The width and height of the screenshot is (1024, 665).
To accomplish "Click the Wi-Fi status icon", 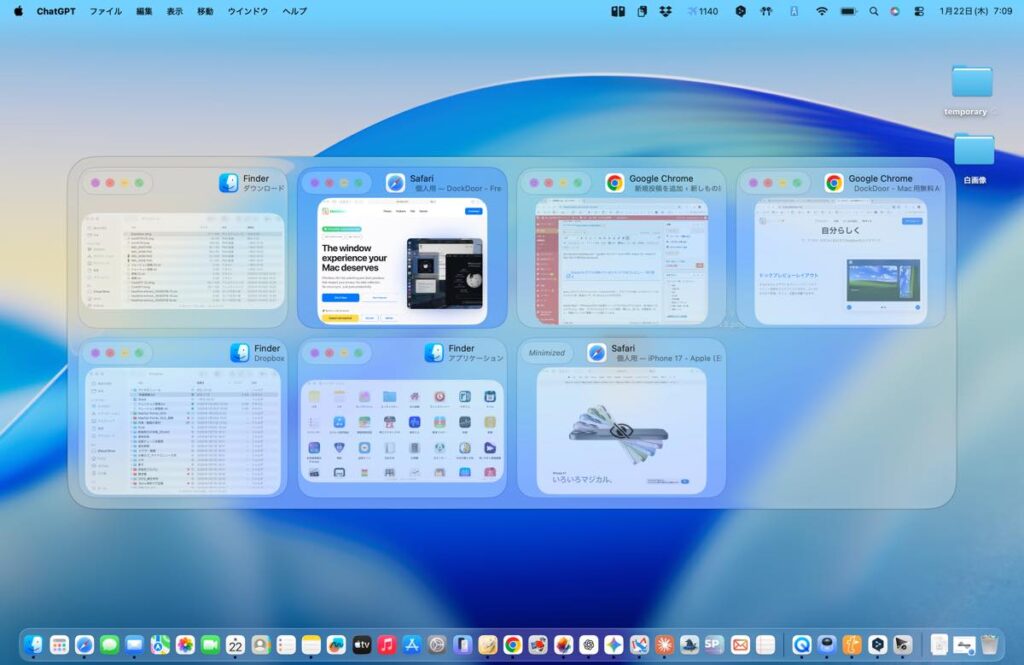I will click(822, 11).
